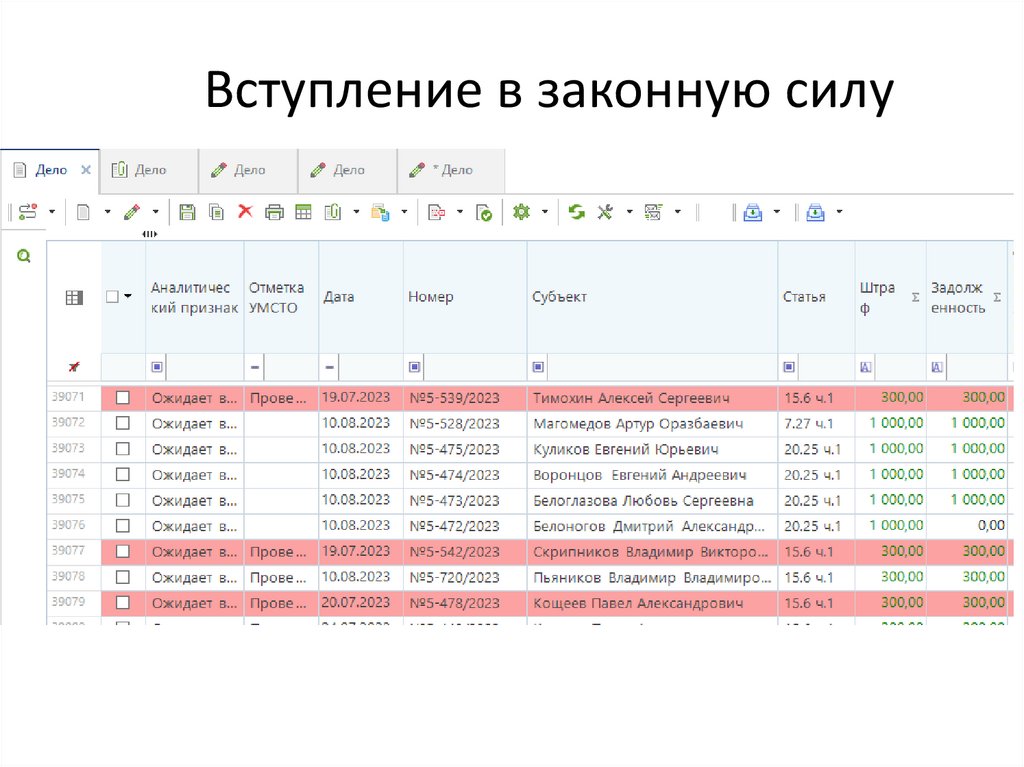Viewport: 1024px width, 767px height.
Task: Open dropdown arrow next to paperclip attachment icon
Action: coord(355,212)
